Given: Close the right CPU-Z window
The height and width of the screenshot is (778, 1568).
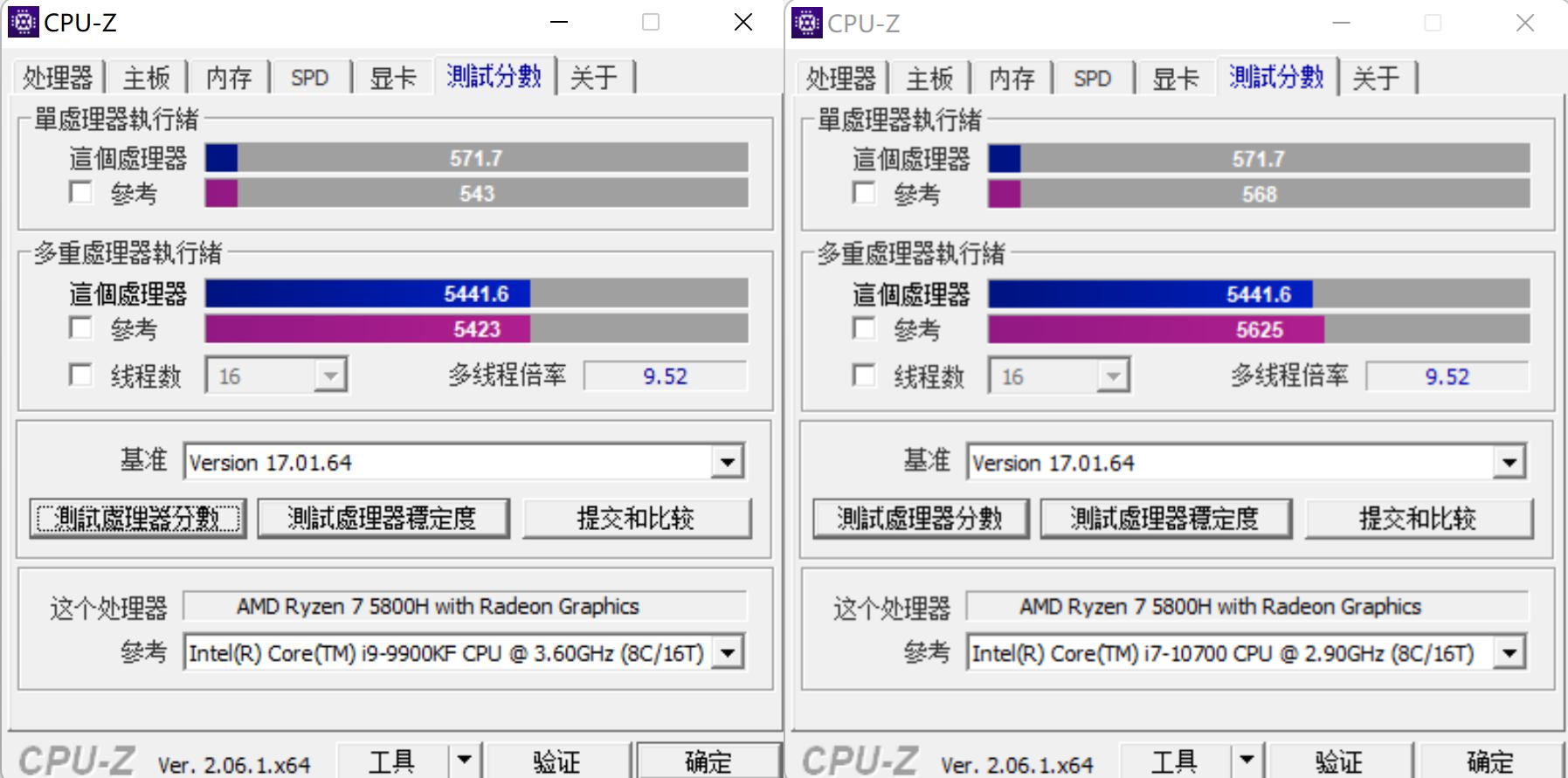Looking at the screenshot, I should (1525, 23).
